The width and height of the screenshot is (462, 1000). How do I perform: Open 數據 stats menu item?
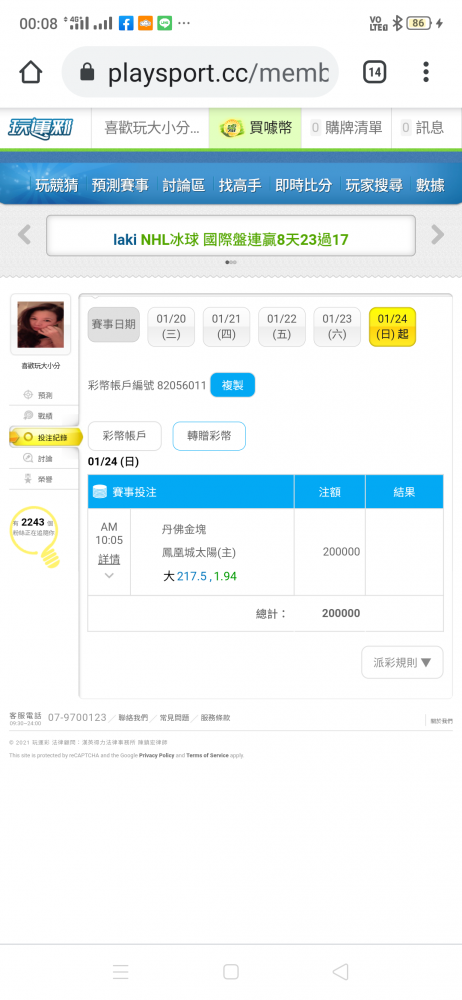[430, 186]
